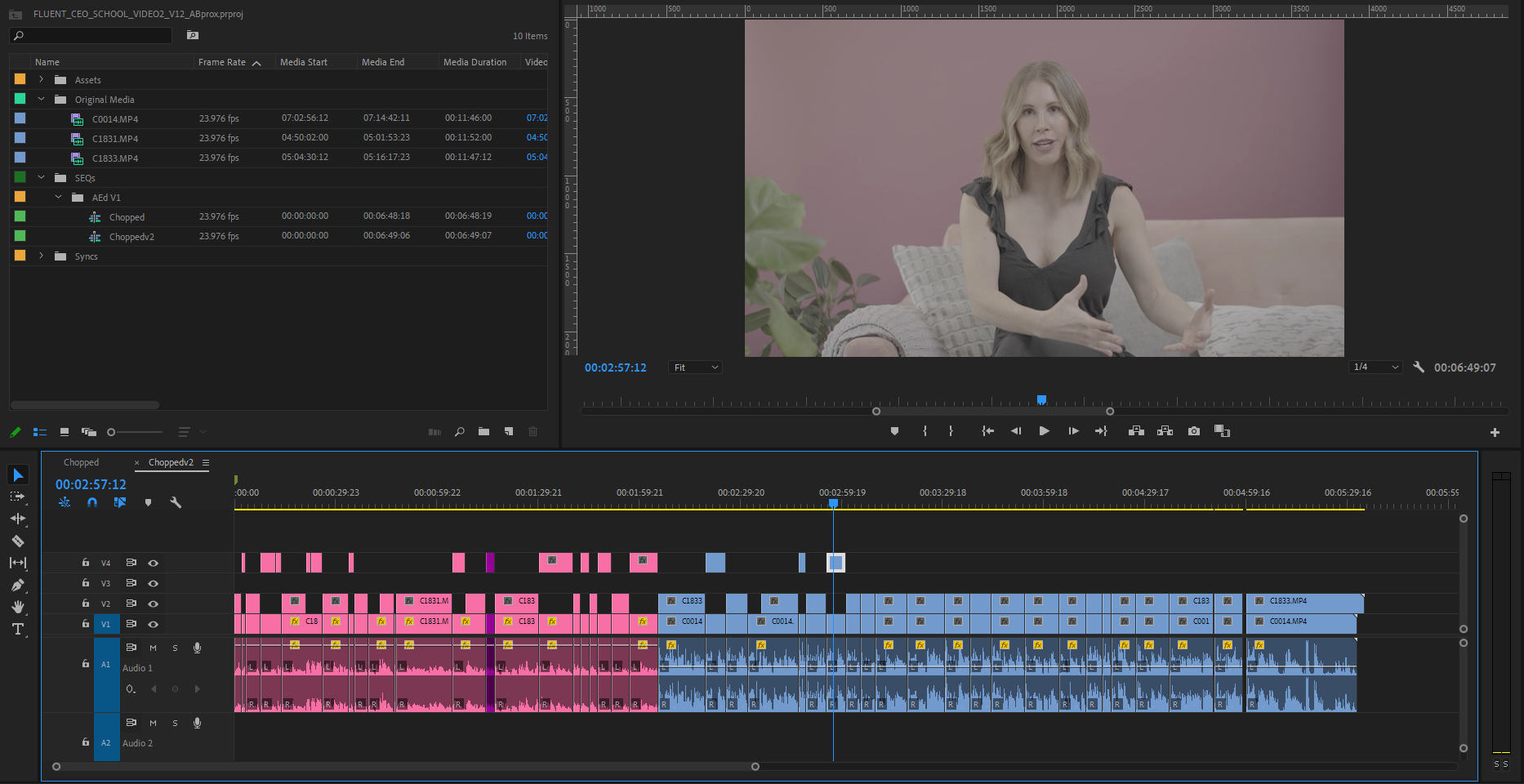
Task: Enable voice-over record on Audio 1
Action: click(197, 648)
